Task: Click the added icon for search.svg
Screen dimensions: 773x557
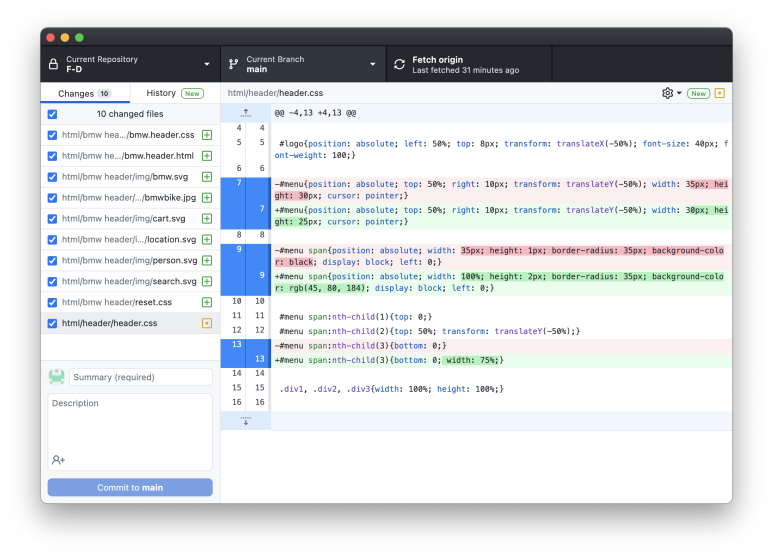Action: [207, 281]
